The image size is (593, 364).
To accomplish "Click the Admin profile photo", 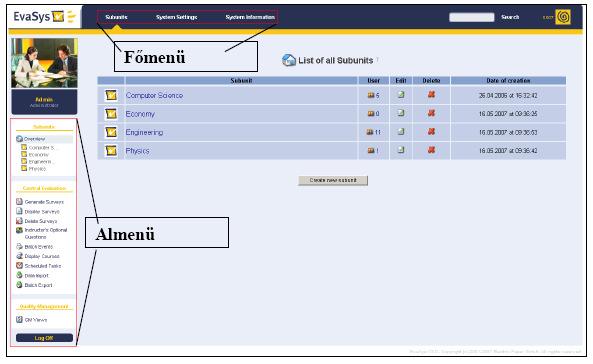I will pyautogui.click(x=45, y=63).
